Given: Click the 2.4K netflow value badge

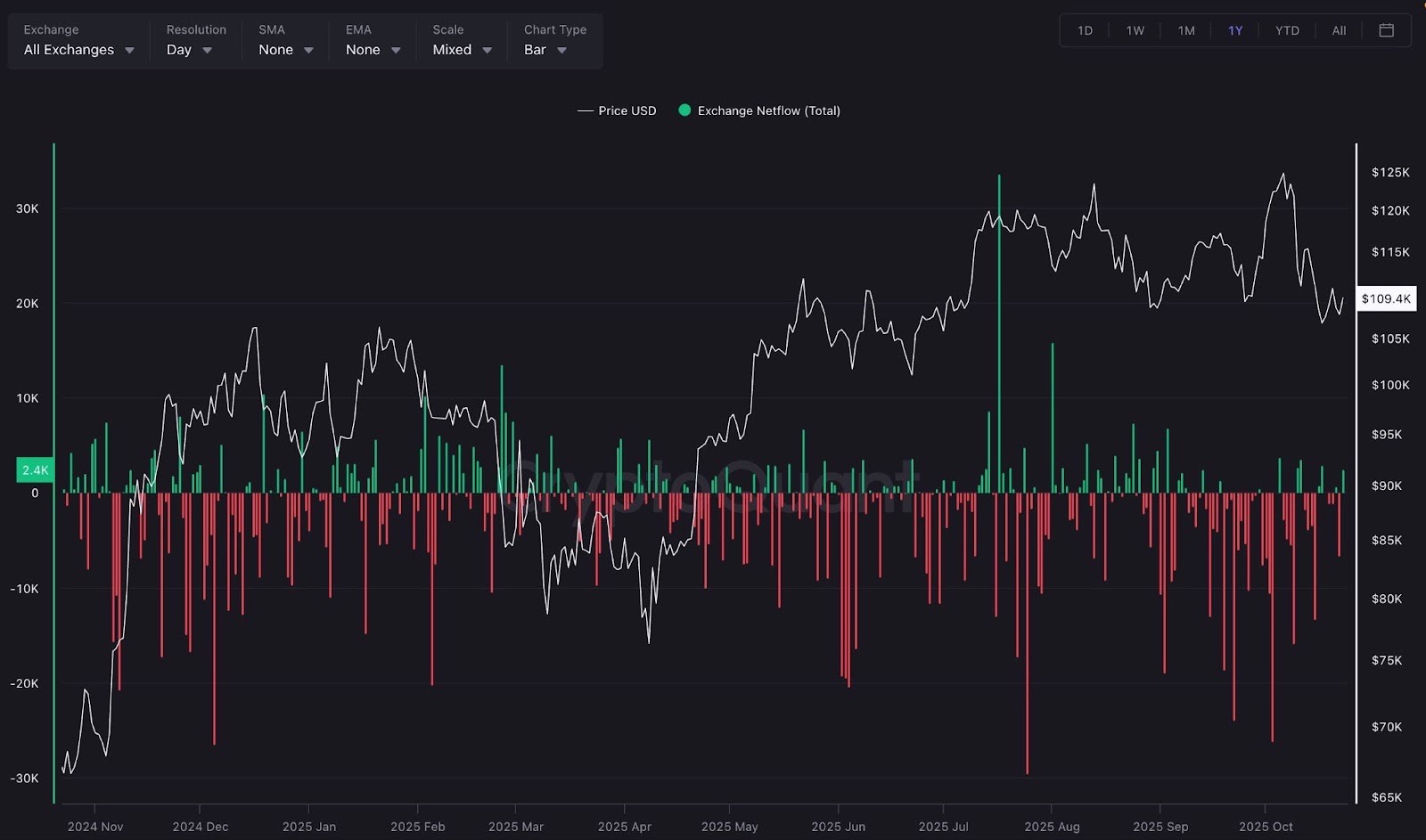Looking at the screenshot, I should (x=36, y=470).
